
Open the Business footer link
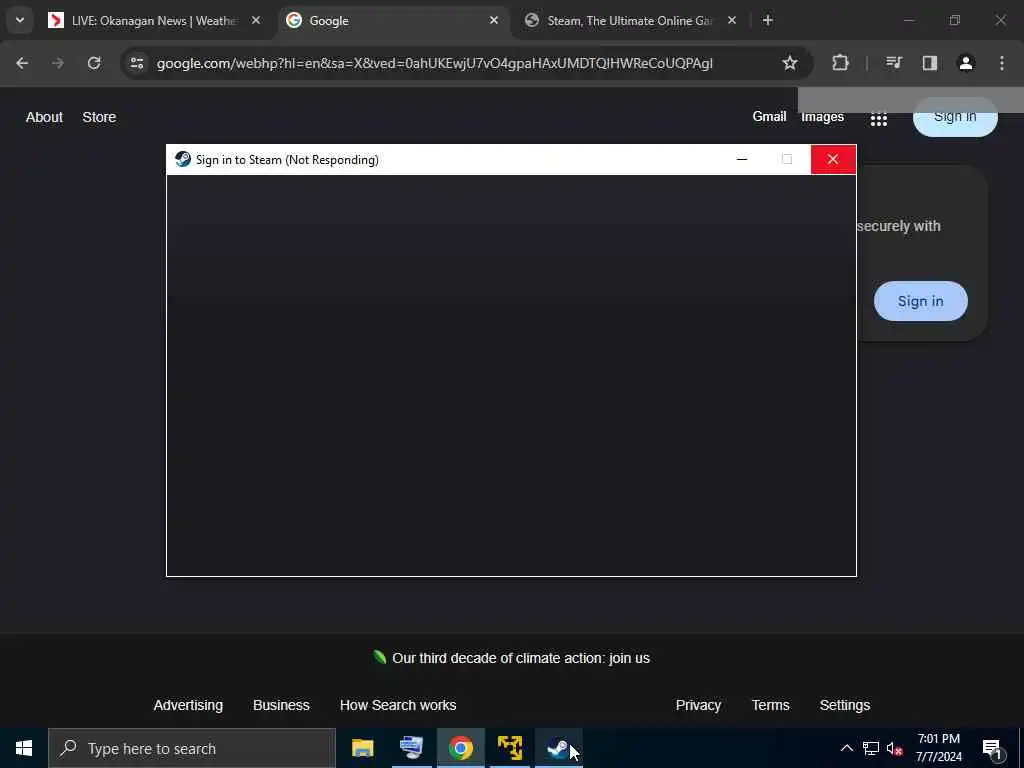(x=281, y=705)
